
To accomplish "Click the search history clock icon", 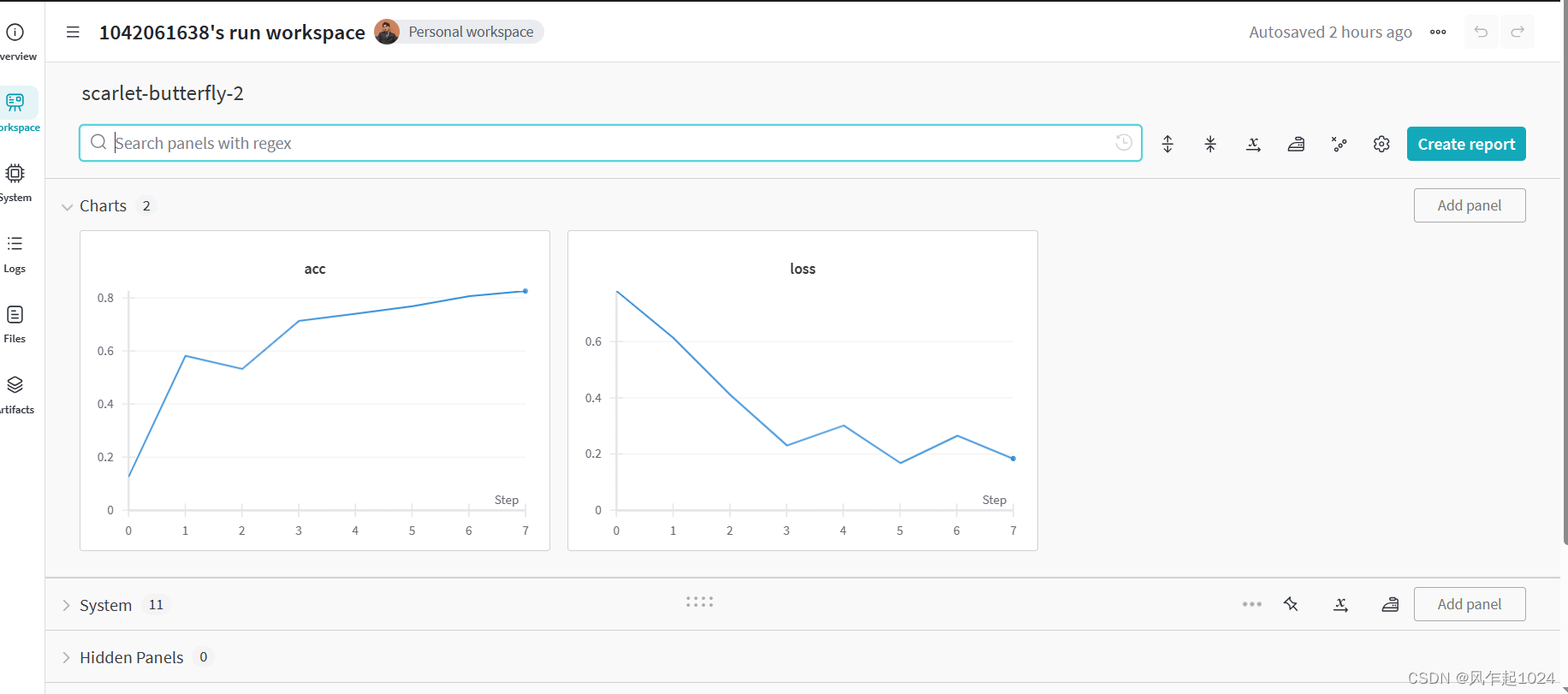I will point(1124,142).
